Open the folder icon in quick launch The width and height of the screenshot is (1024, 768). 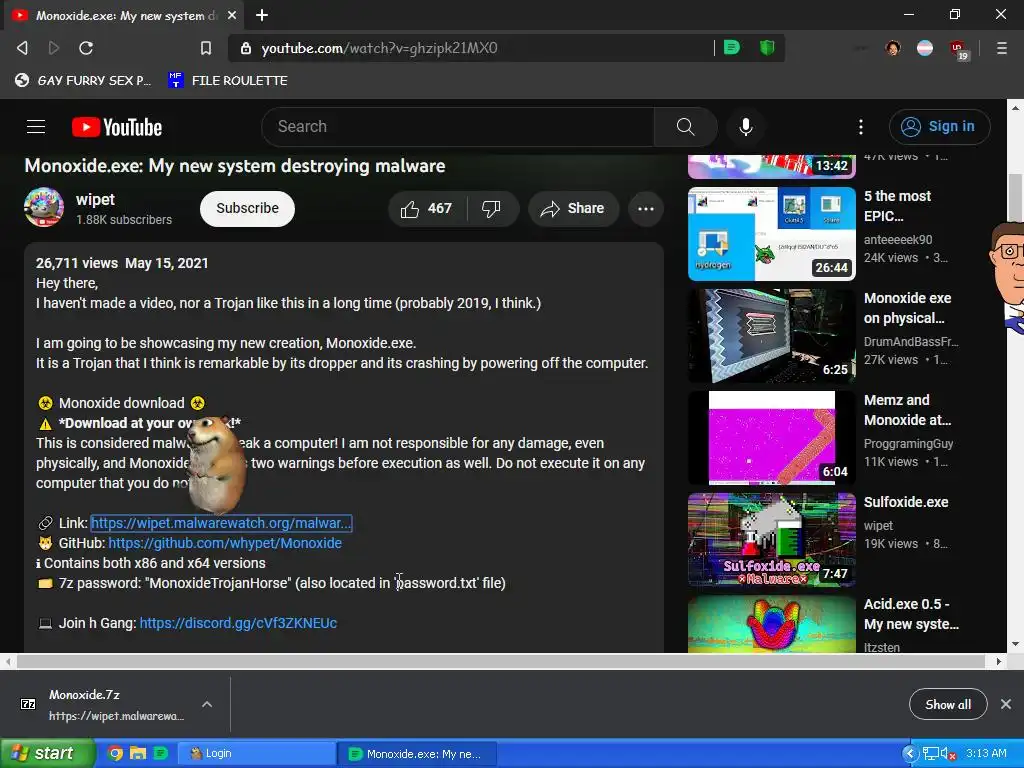pyautogui.click(x=137, y=754)
